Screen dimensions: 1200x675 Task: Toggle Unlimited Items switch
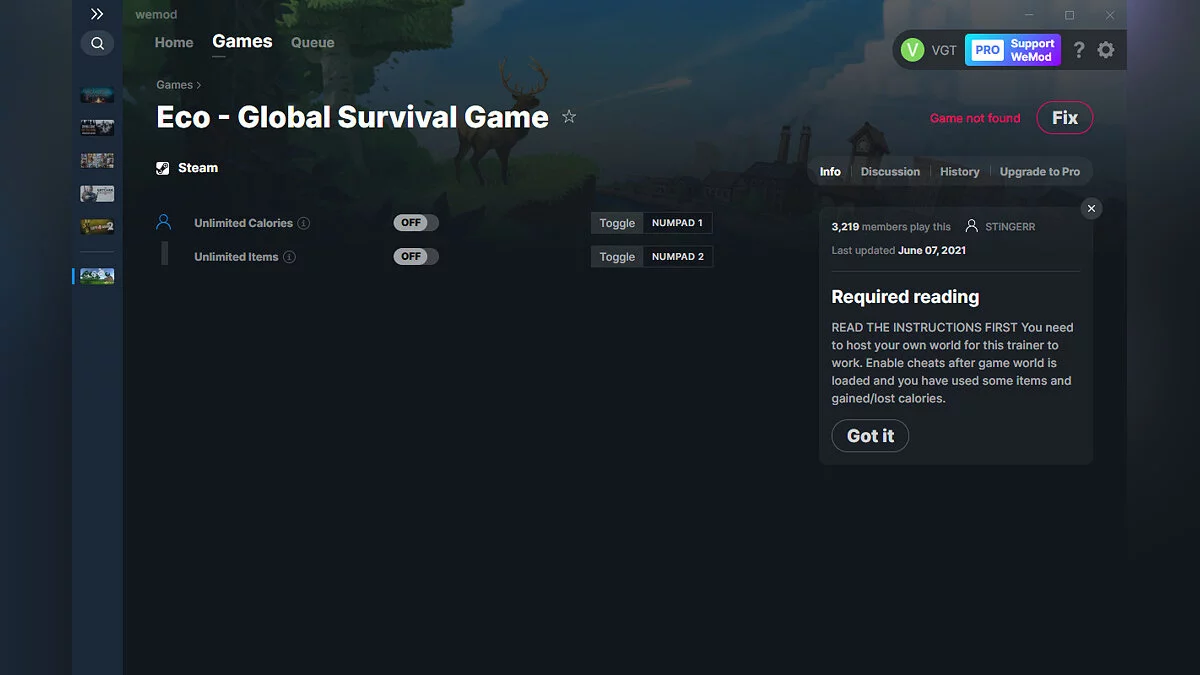click(x=416, y=257)
